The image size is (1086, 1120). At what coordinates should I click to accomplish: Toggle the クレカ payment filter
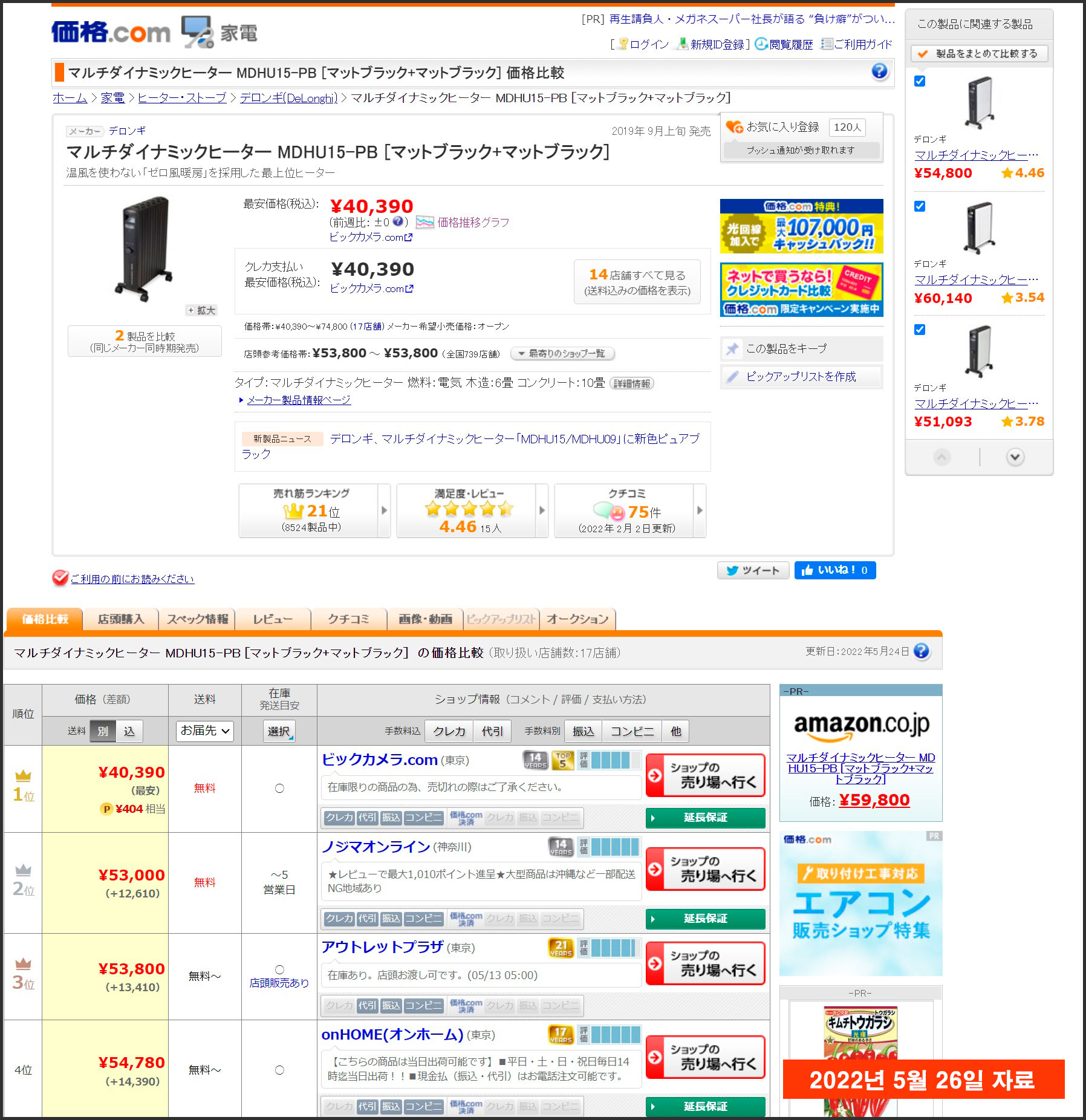pos(449,731)
